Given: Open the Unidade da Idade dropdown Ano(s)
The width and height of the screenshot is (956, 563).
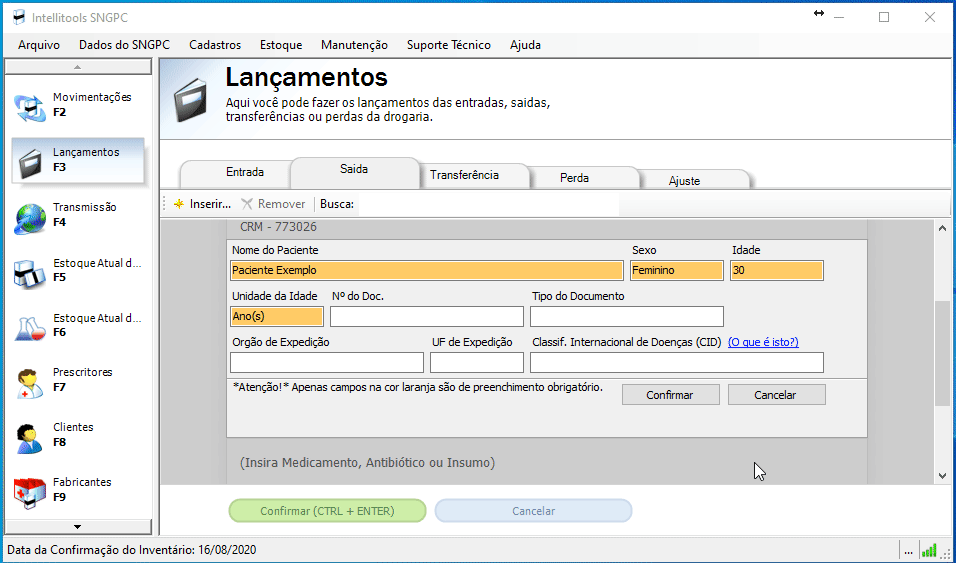Looking at the screenshot, I should 277,317.
